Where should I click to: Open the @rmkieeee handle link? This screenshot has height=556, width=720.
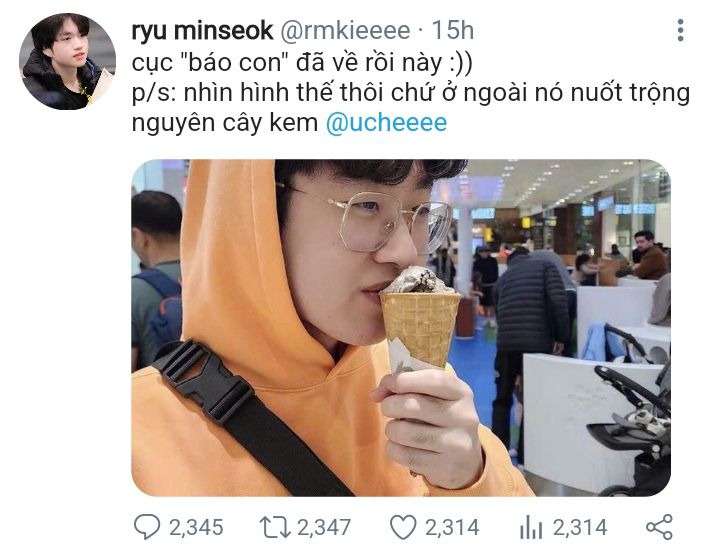coord(344,31)
